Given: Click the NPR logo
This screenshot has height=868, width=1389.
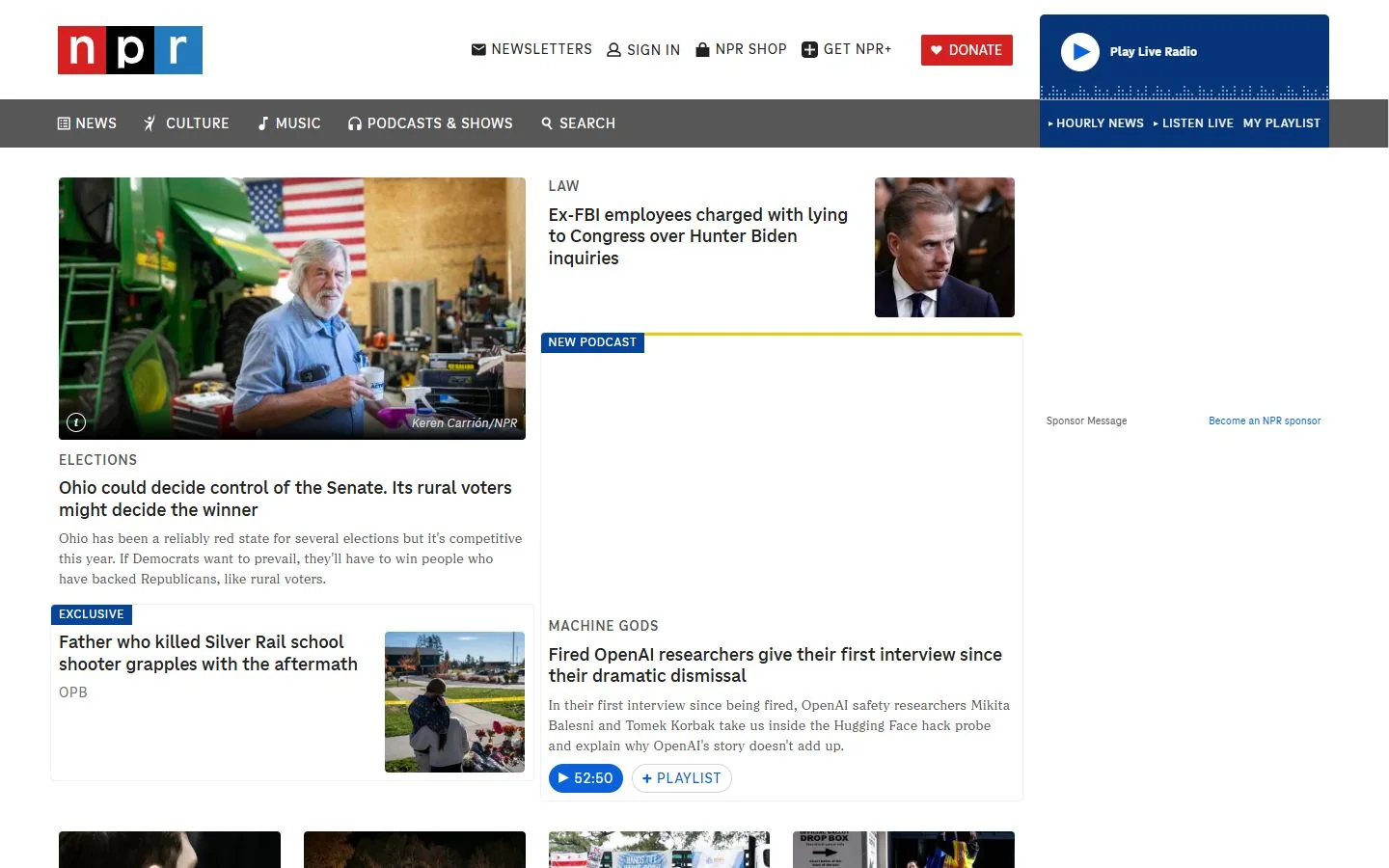Looking at the screenshot, I should tap(130, 50).
